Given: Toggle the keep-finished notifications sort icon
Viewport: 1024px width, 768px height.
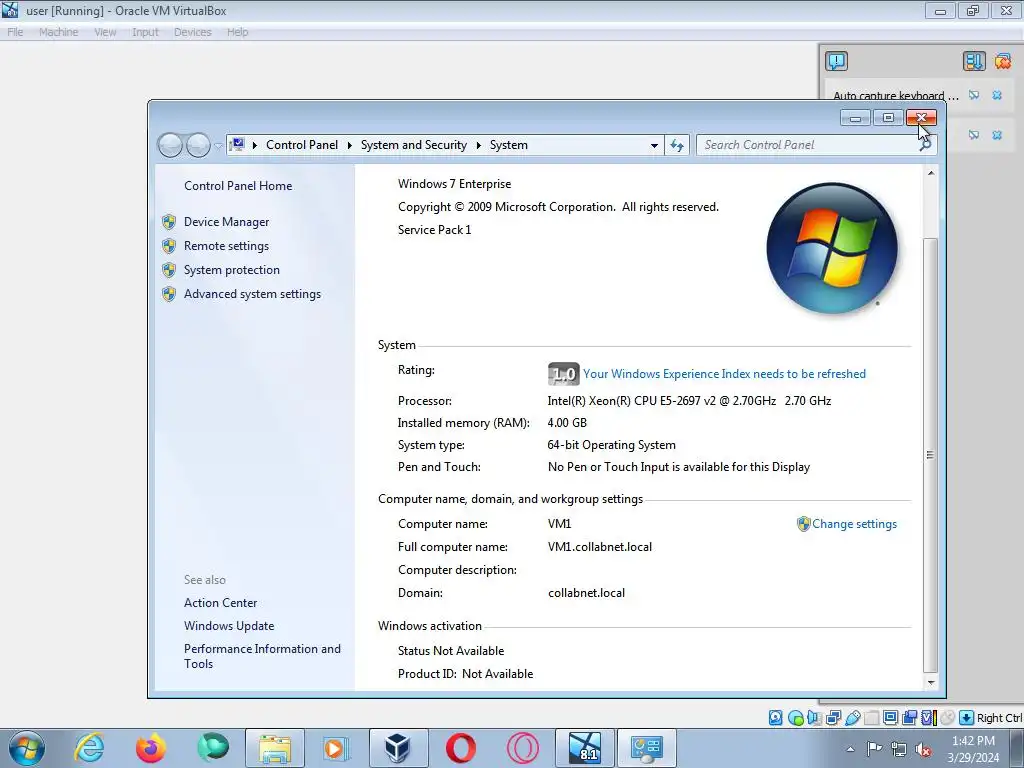Looking at the screenshot, I should [974, 61].
